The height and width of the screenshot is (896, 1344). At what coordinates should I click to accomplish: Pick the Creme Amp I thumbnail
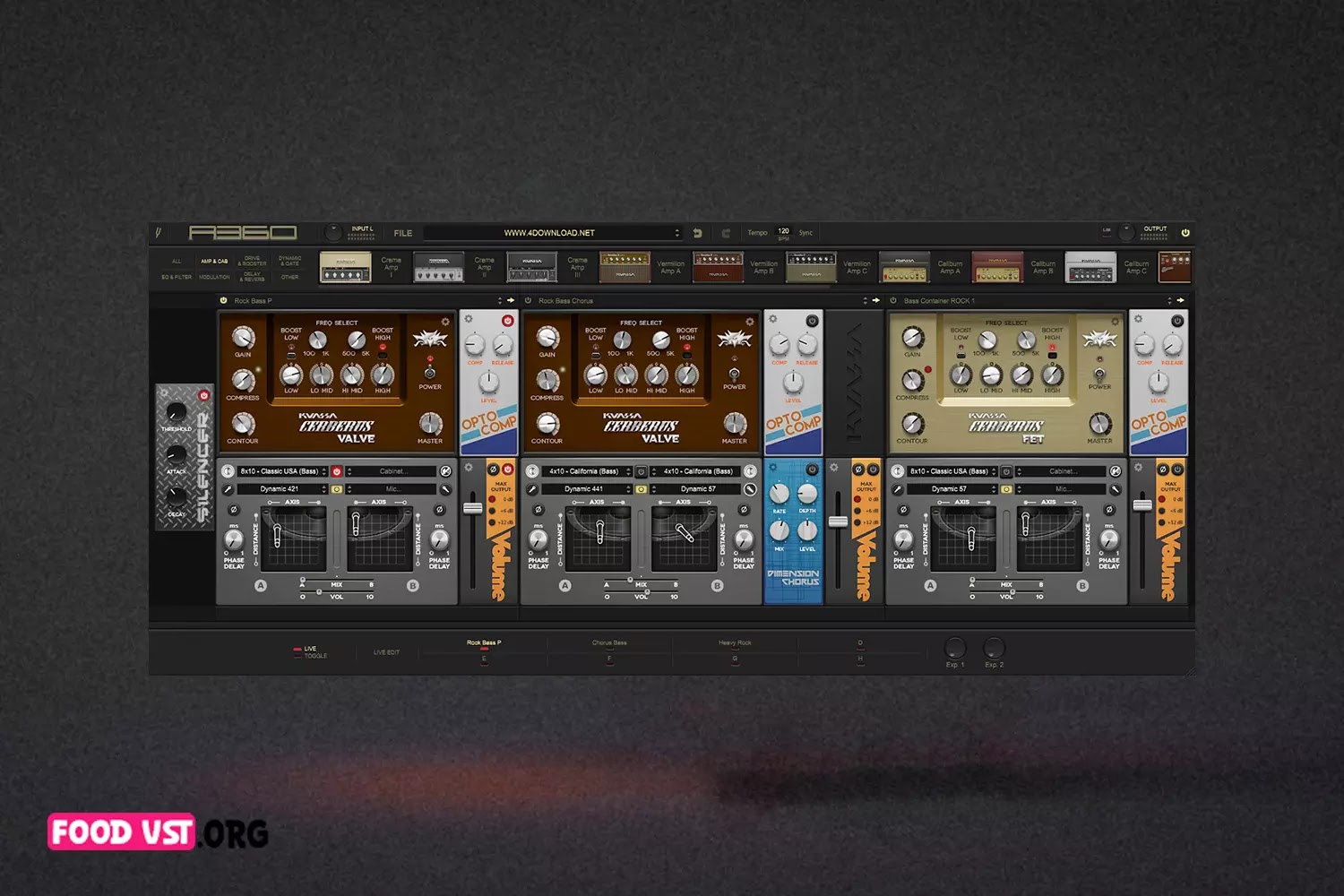(346, 268)
